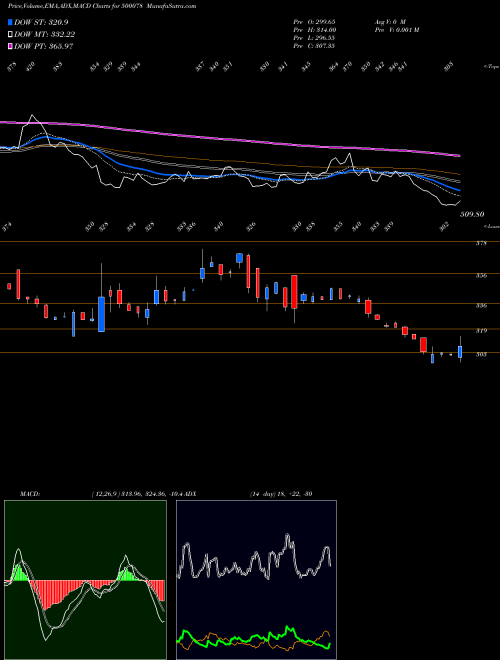This screenshot has height=660, width=500.
Task: Click the 319 price level label
Action: 481,331
